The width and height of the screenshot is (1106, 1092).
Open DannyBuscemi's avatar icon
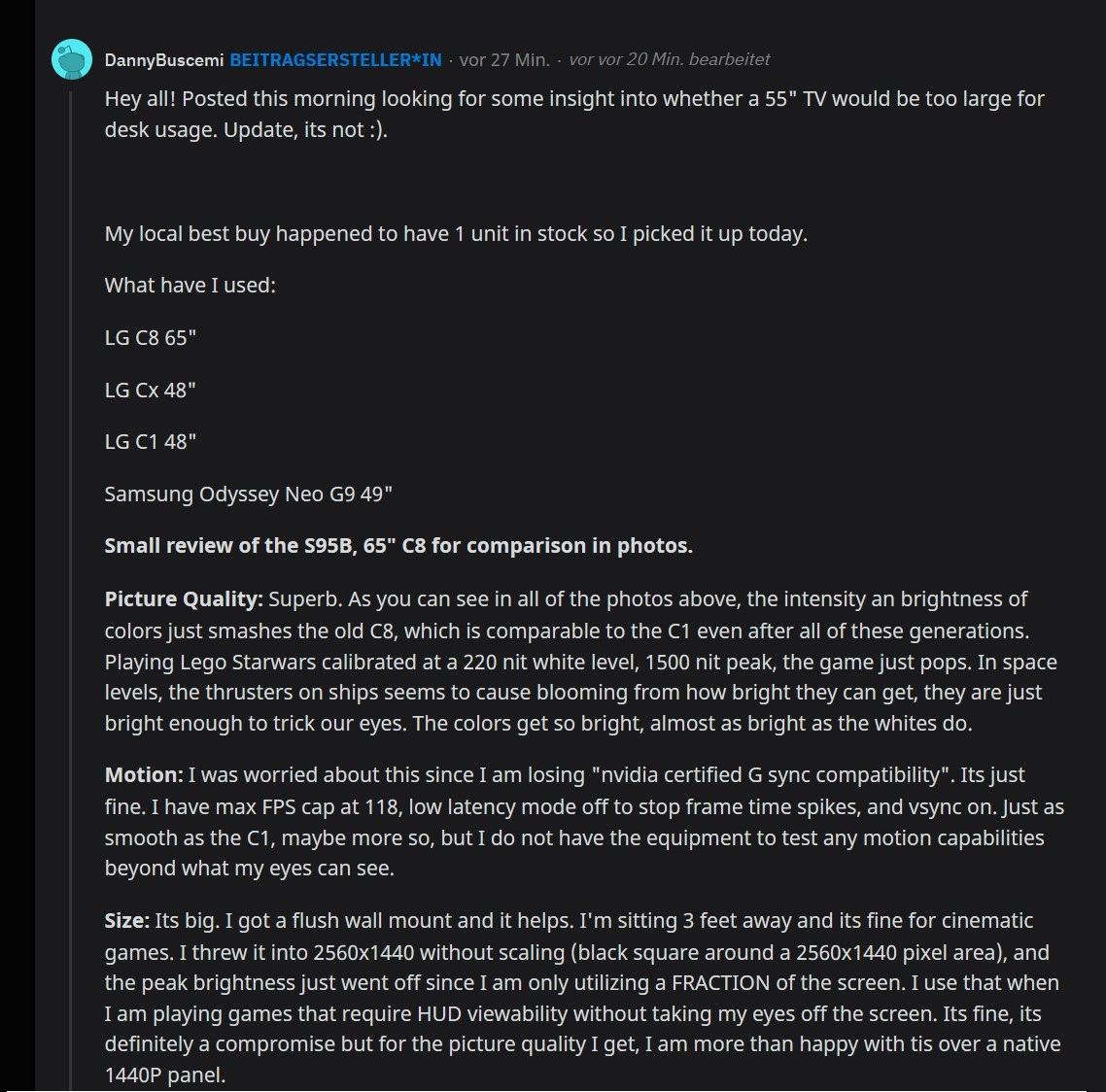(72, 59)
